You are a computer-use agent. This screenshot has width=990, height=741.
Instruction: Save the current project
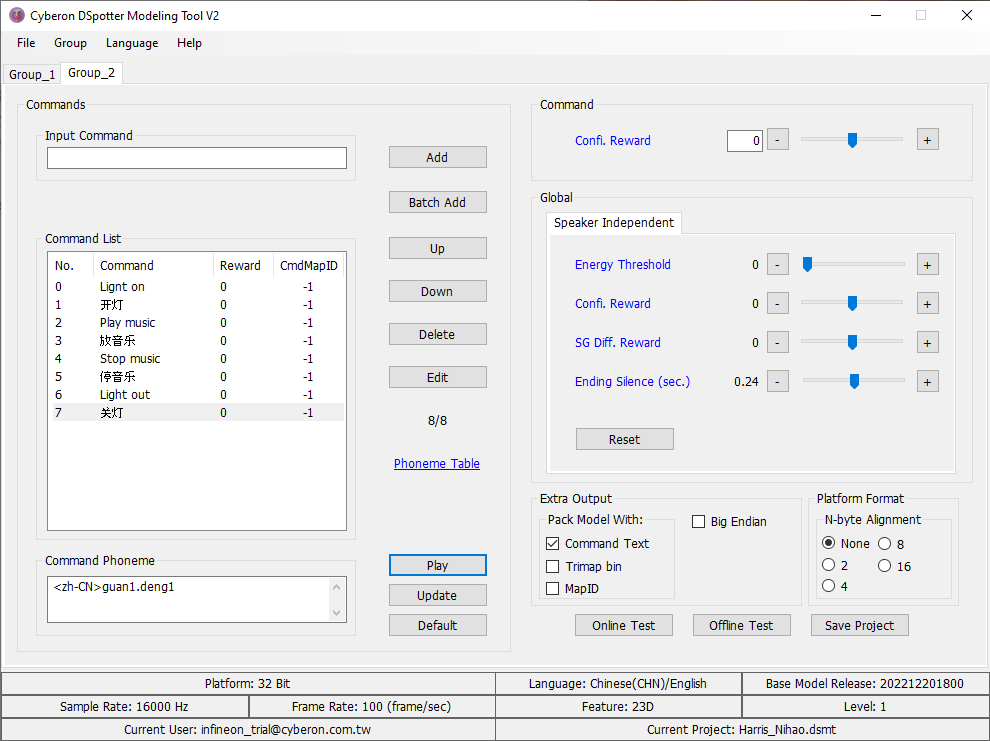click(859, 624)
